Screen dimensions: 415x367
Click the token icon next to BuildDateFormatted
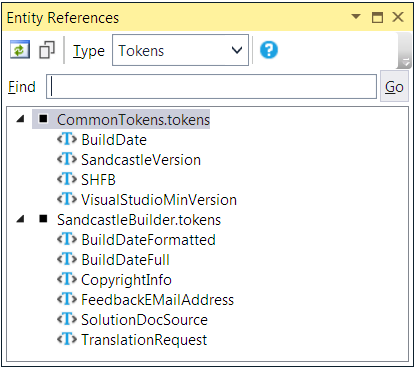[x=67, y=239]
